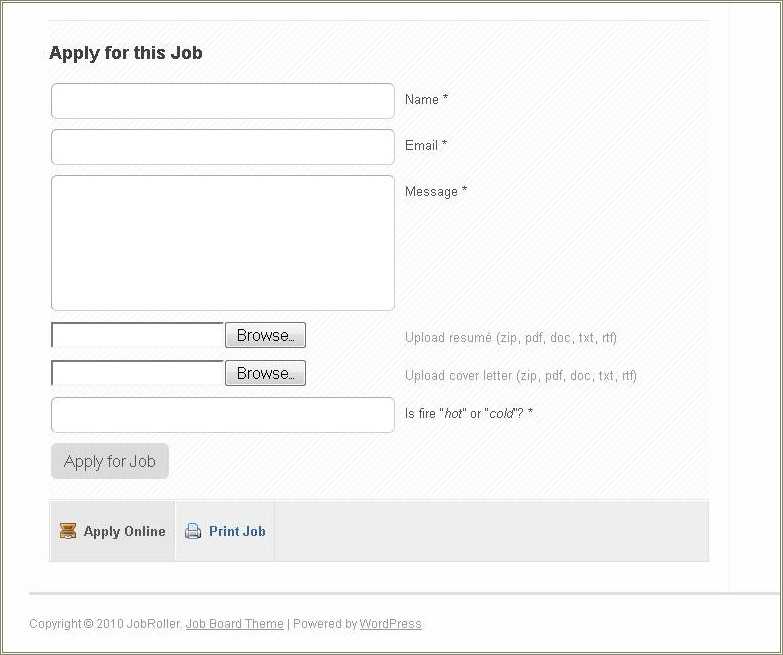The height and width of the screenshot is (655, 783).
Task: Click the resume file path field
Action: click(x=137, y=336)
